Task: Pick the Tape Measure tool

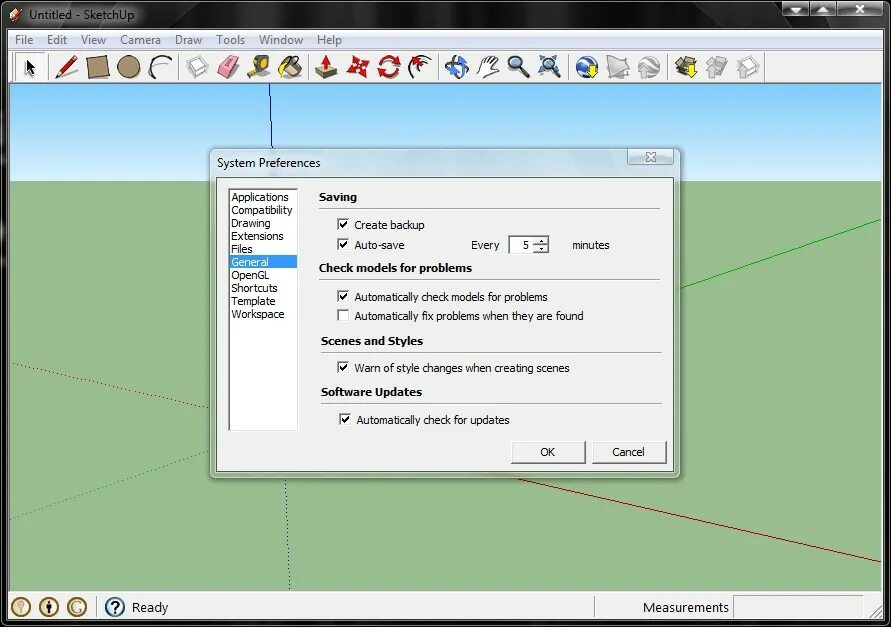Action: 259,67
